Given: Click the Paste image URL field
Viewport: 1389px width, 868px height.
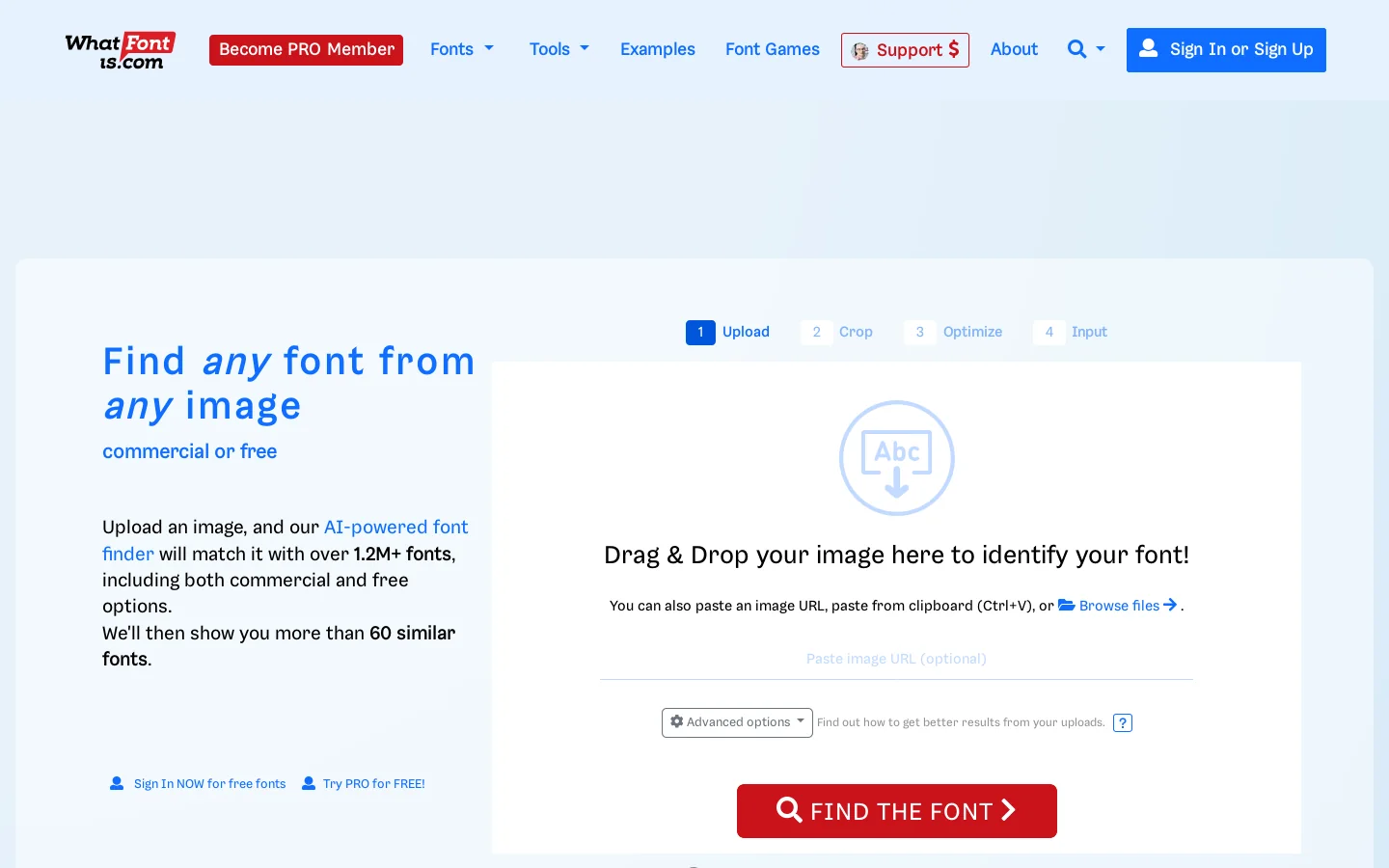Looking at the screenshot, I should coord(896,659).
